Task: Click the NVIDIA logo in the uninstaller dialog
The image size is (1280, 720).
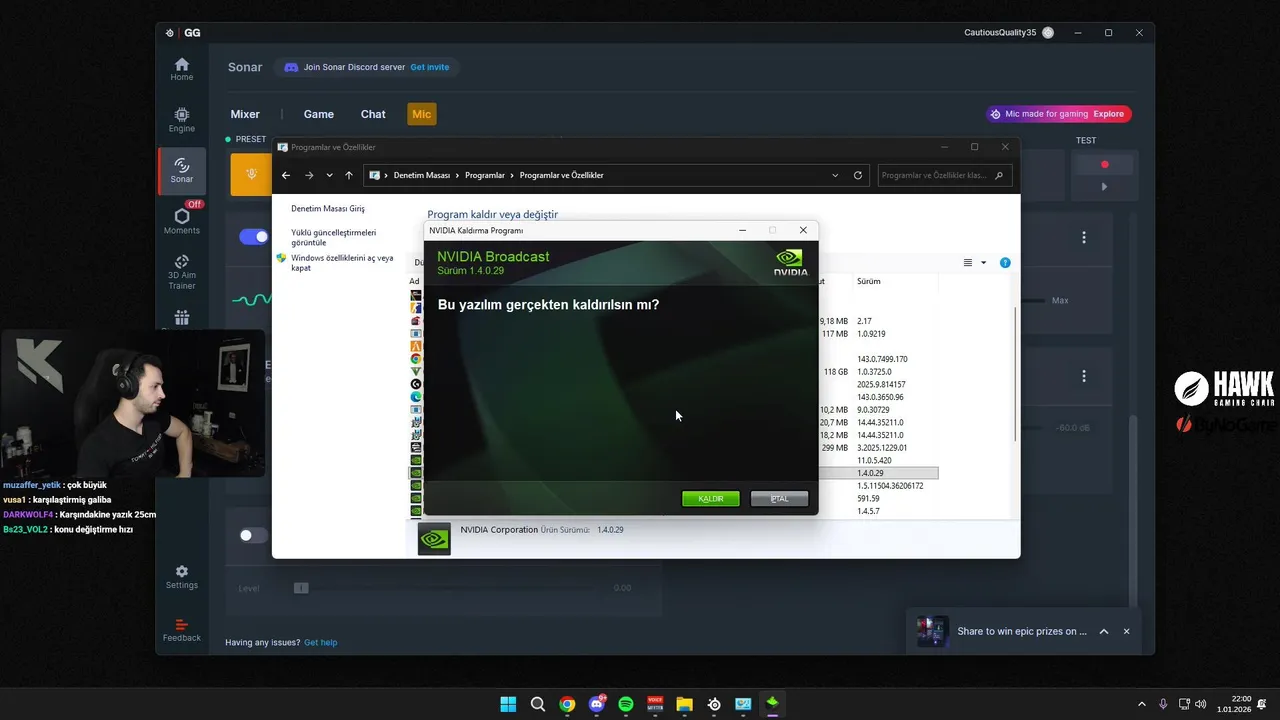Action: tap(791, 263)
